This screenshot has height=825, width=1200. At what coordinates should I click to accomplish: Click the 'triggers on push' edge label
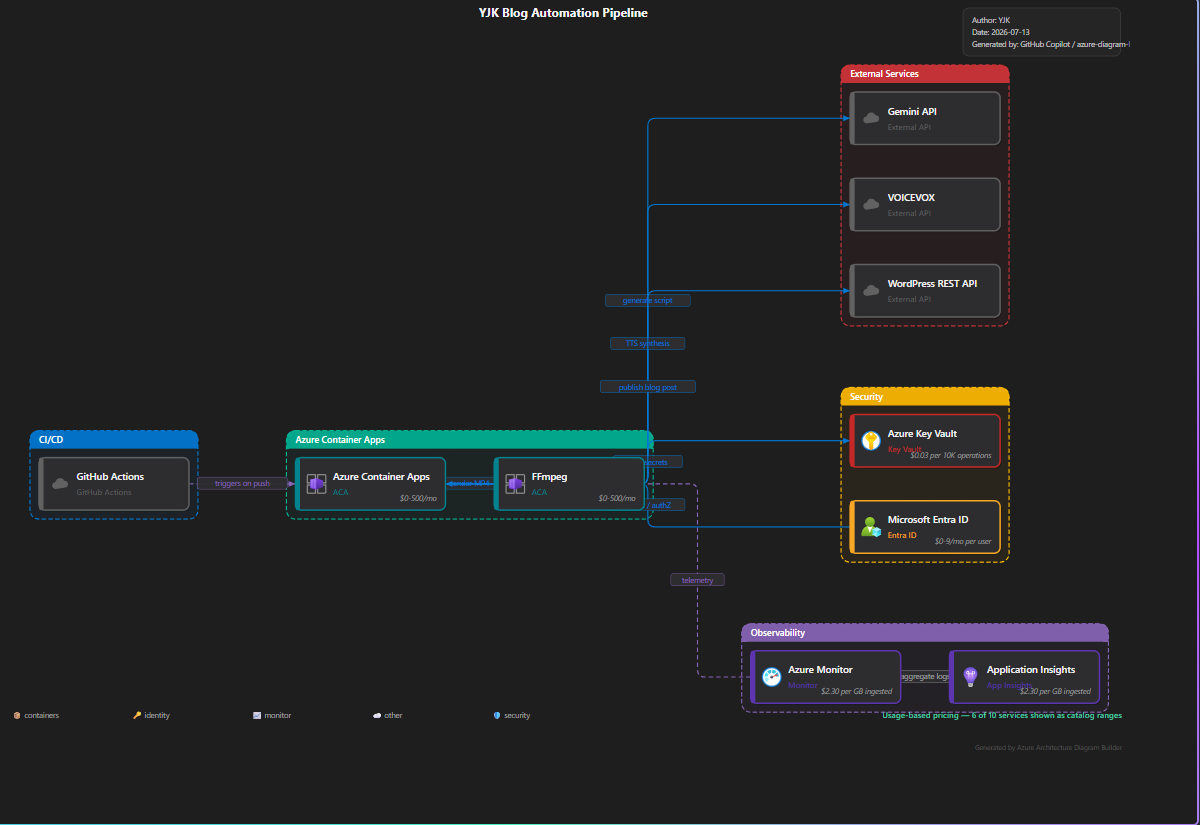click(x=243, y=483)
